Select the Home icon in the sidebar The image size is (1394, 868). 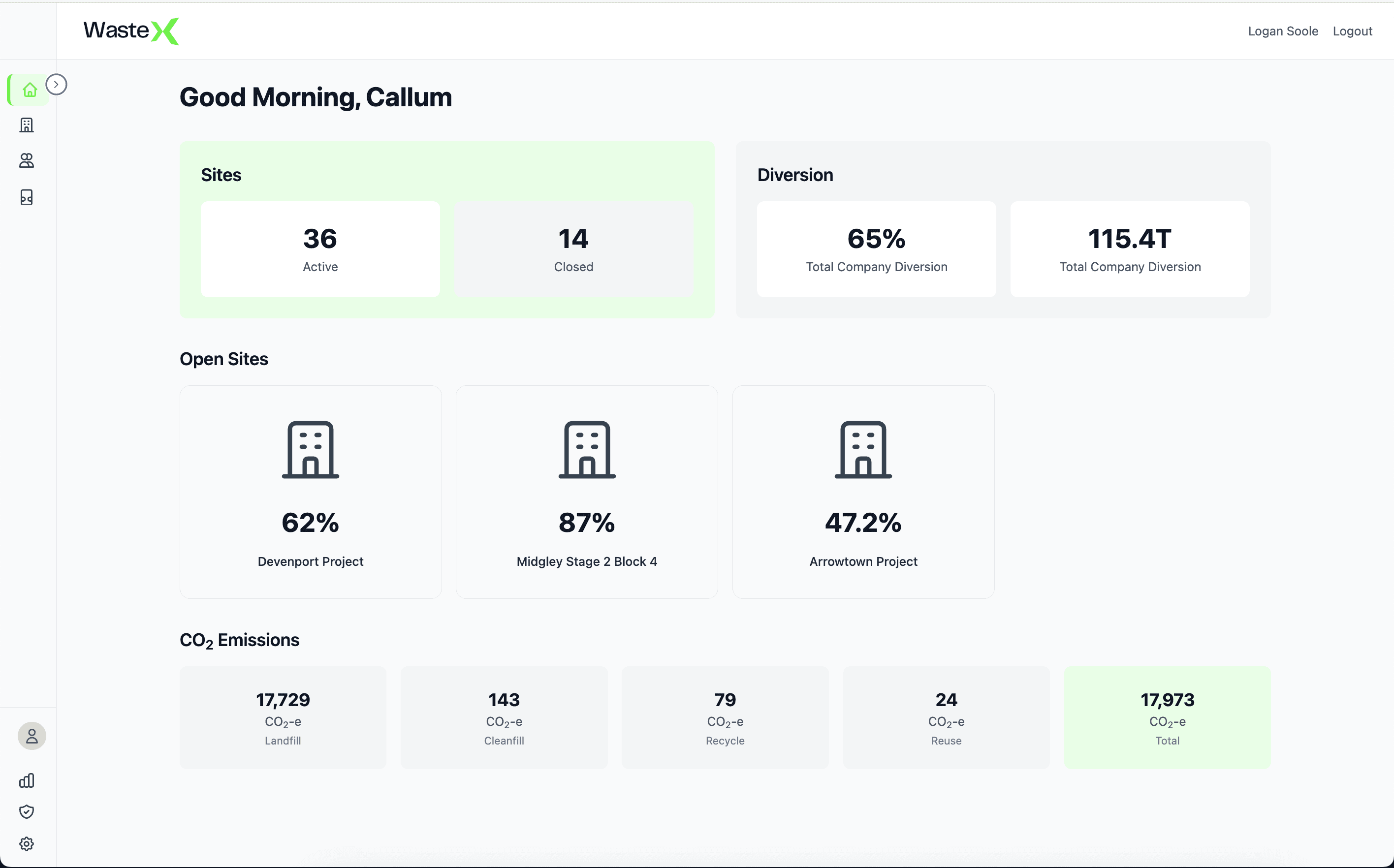click(x=30, y=90)
